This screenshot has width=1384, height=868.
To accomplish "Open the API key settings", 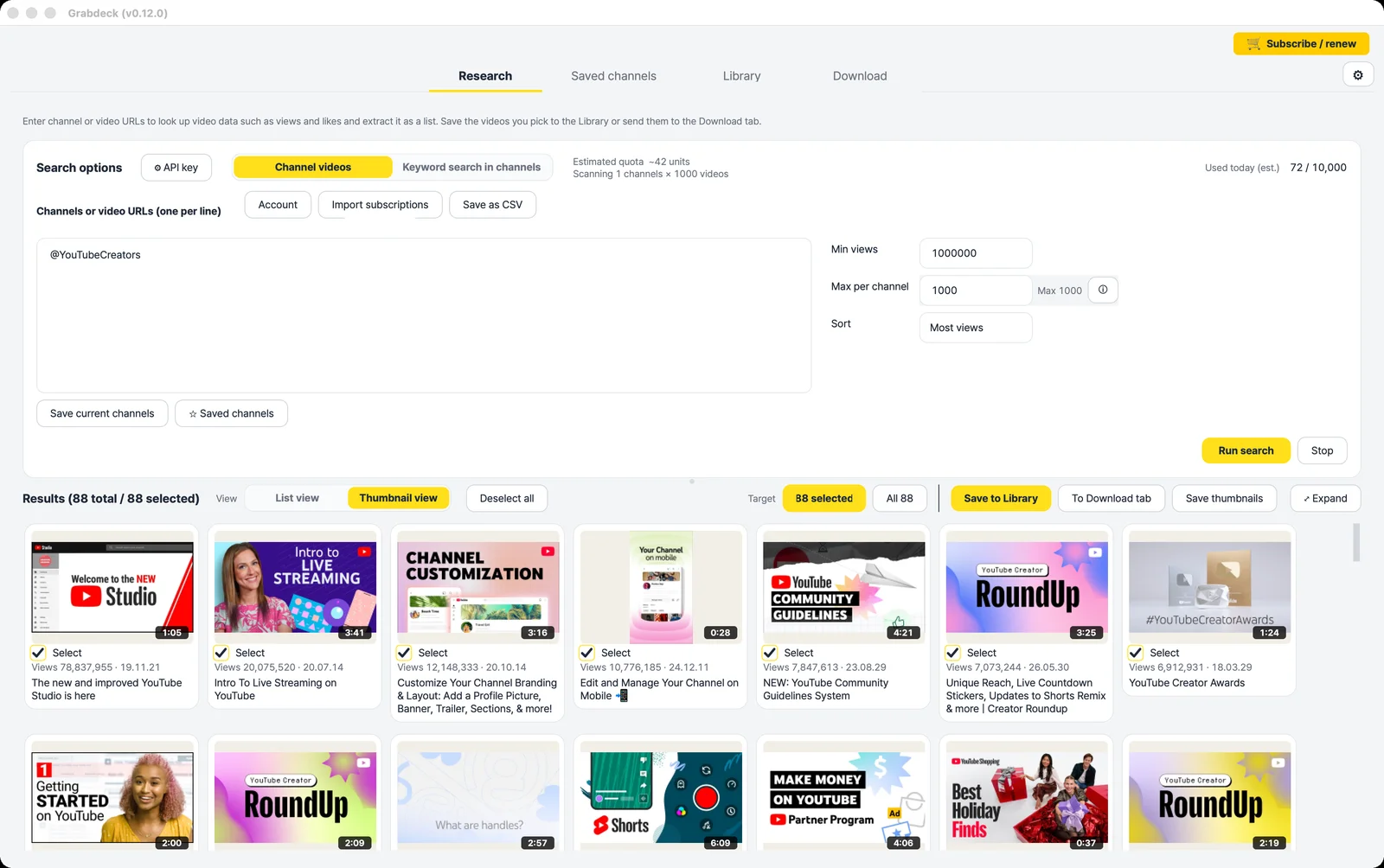I will click(176, 168).
